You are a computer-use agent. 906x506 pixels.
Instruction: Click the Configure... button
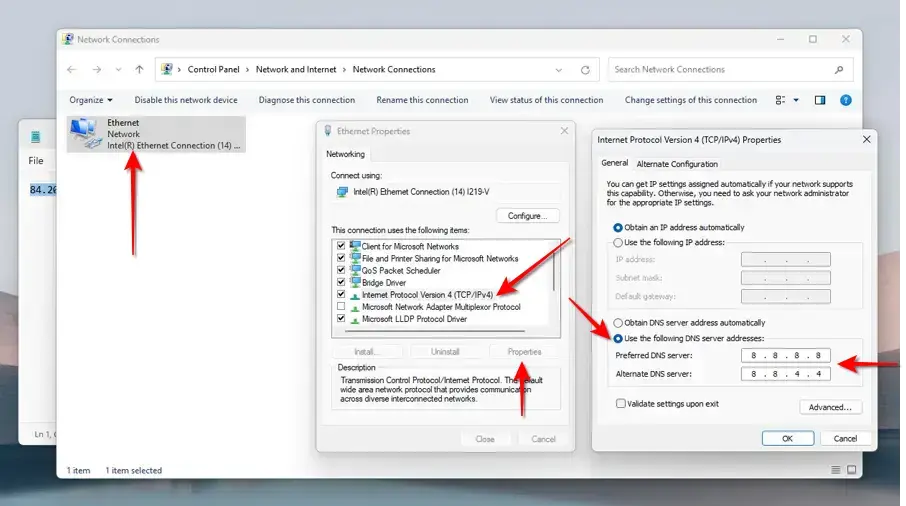click(528, 215)
